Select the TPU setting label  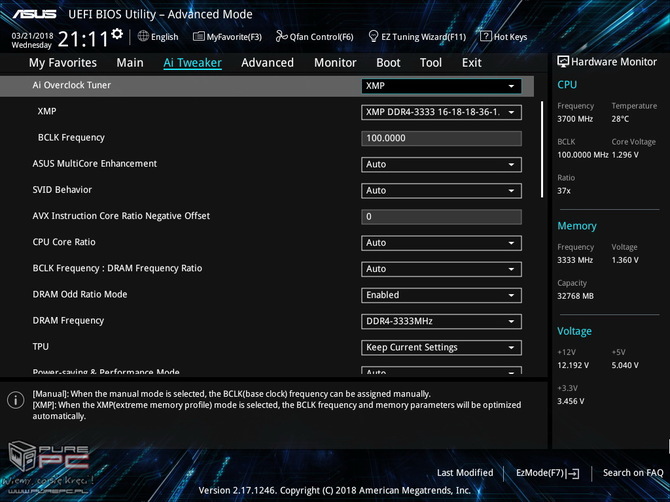coord(41,346)
